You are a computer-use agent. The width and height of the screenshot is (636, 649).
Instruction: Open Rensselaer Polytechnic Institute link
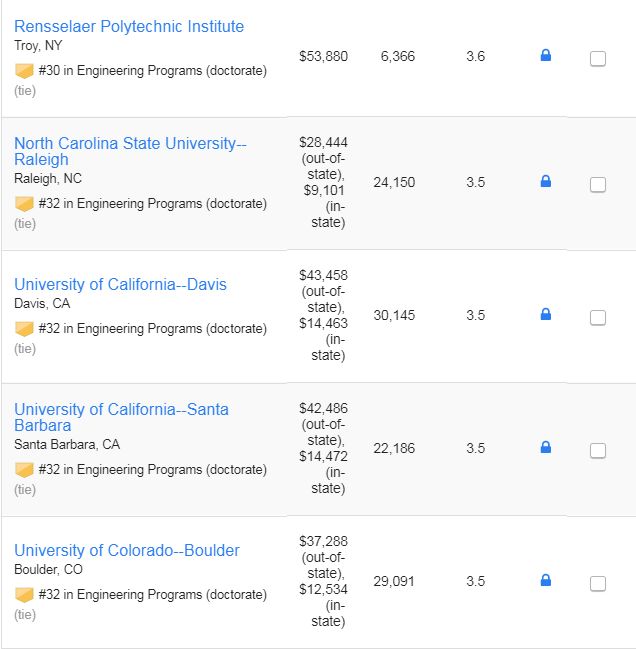[129, 26]
